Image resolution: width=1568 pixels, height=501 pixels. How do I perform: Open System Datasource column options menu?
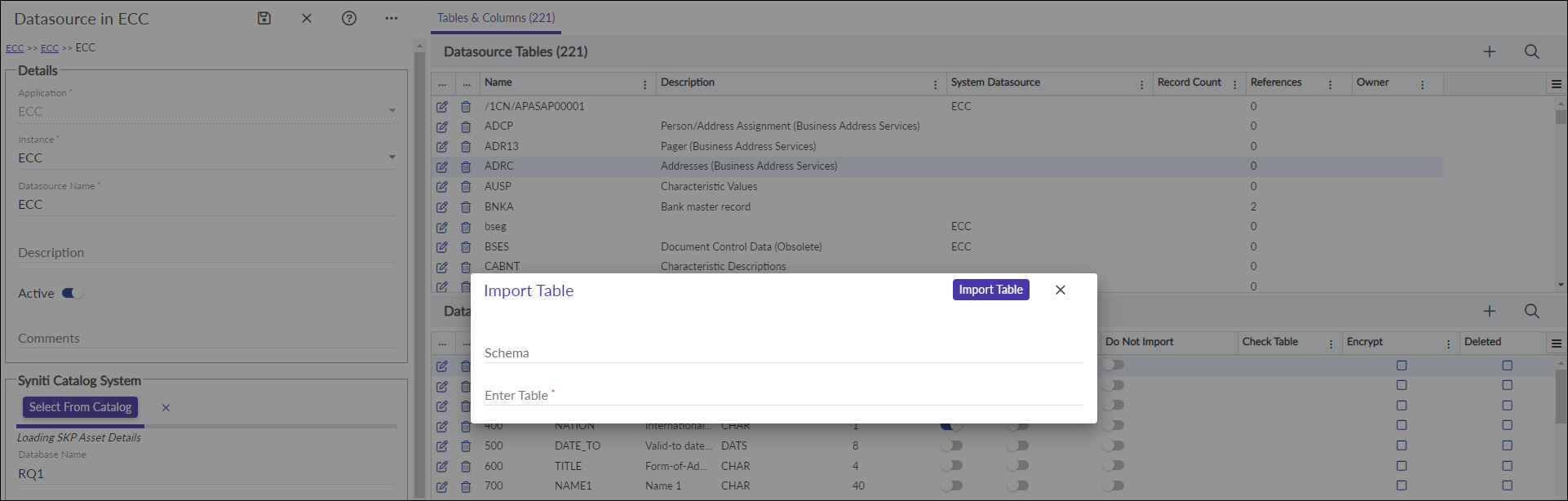point(1141,84)
